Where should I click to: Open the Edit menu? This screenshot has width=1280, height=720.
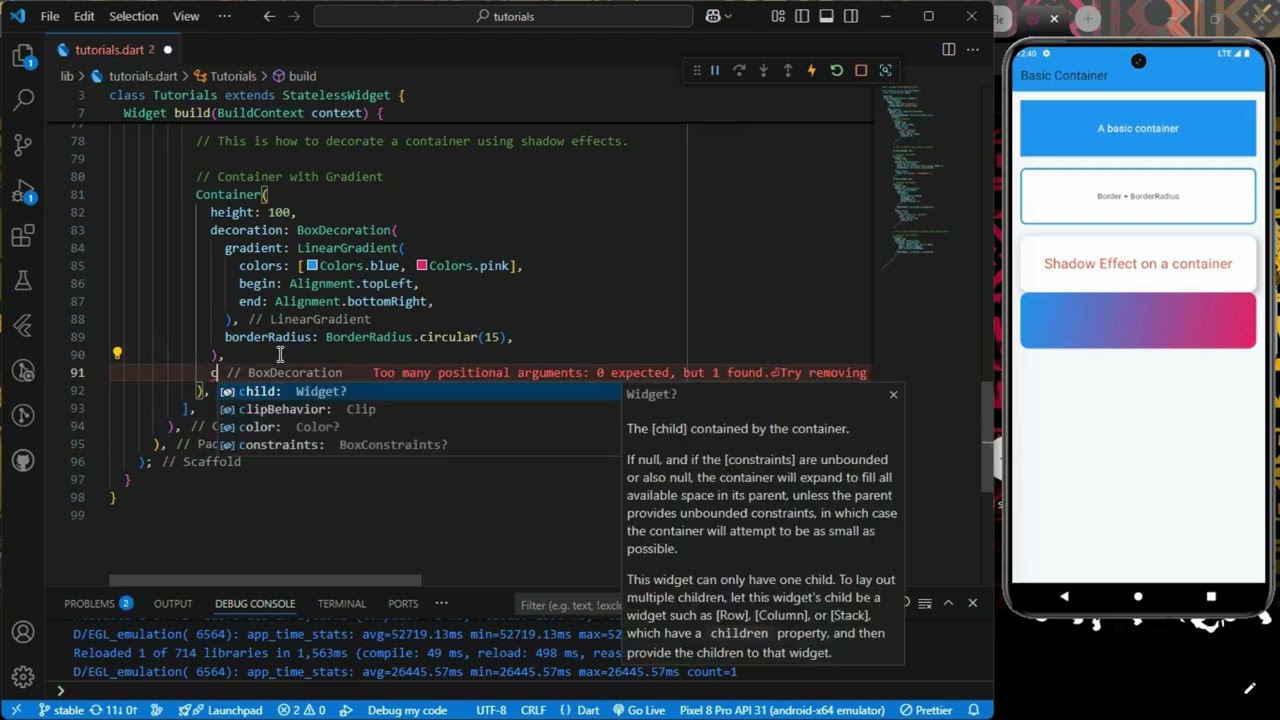tap(84, 16)
